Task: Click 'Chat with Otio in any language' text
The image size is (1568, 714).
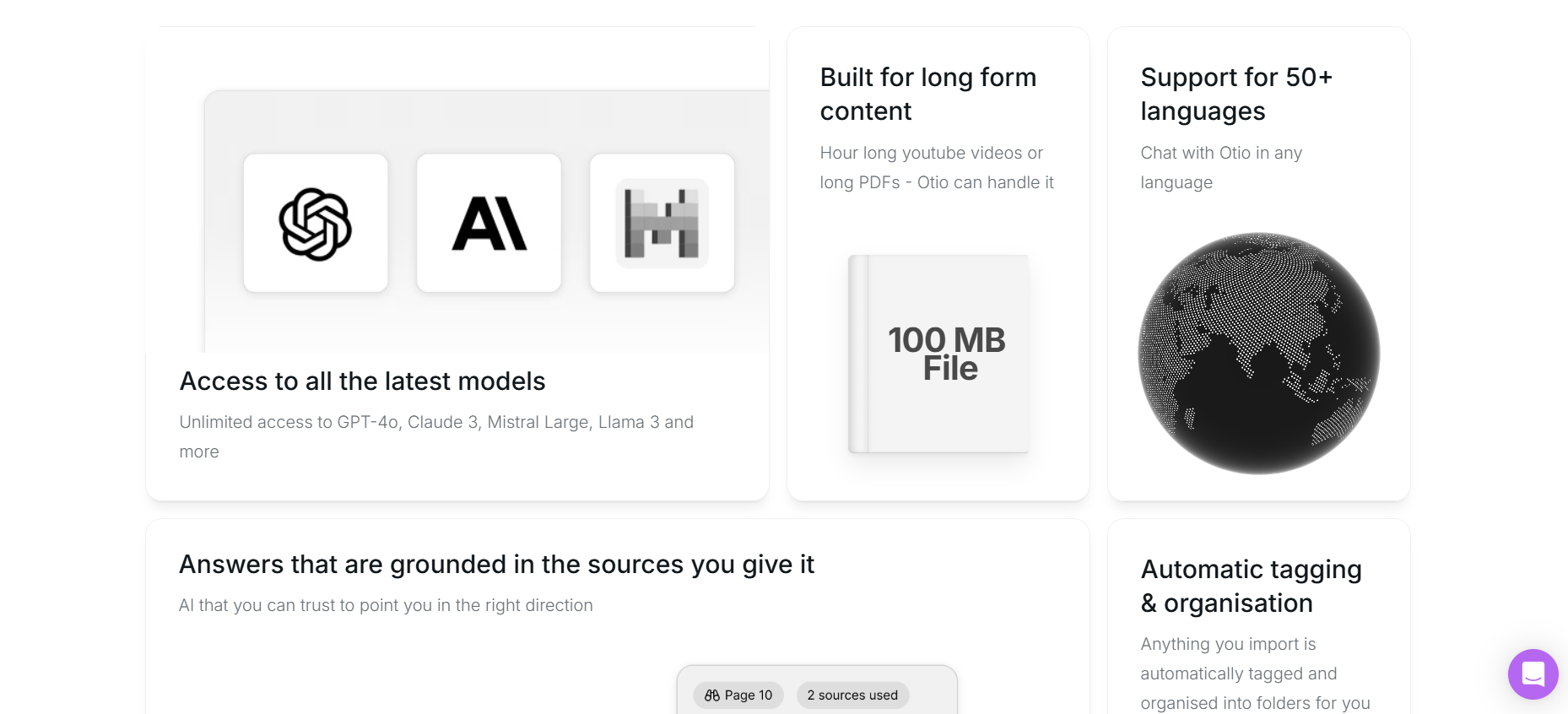Action: [1221, 167]
